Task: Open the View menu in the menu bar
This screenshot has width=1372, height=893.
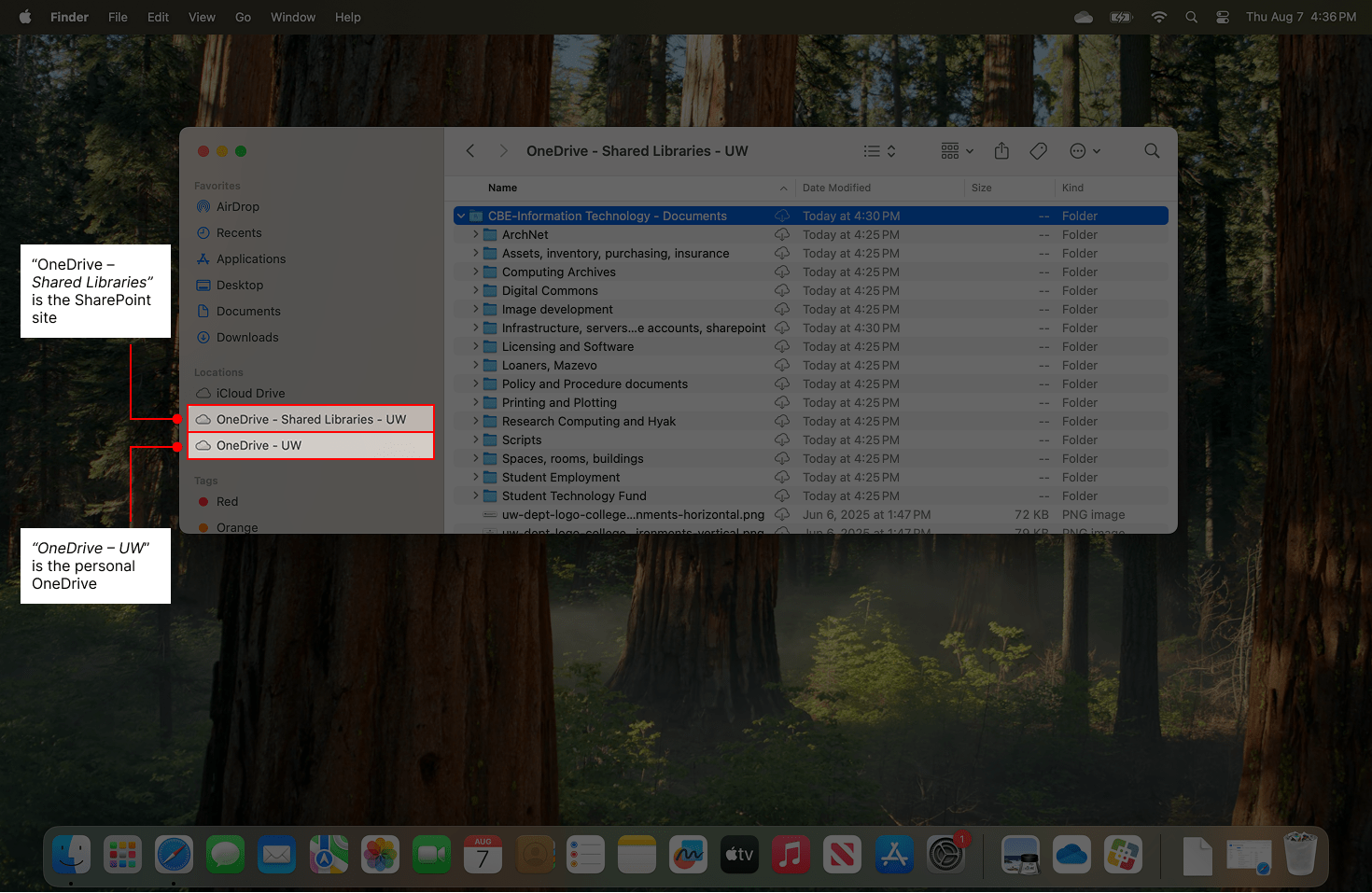Action: coord(202,17)
